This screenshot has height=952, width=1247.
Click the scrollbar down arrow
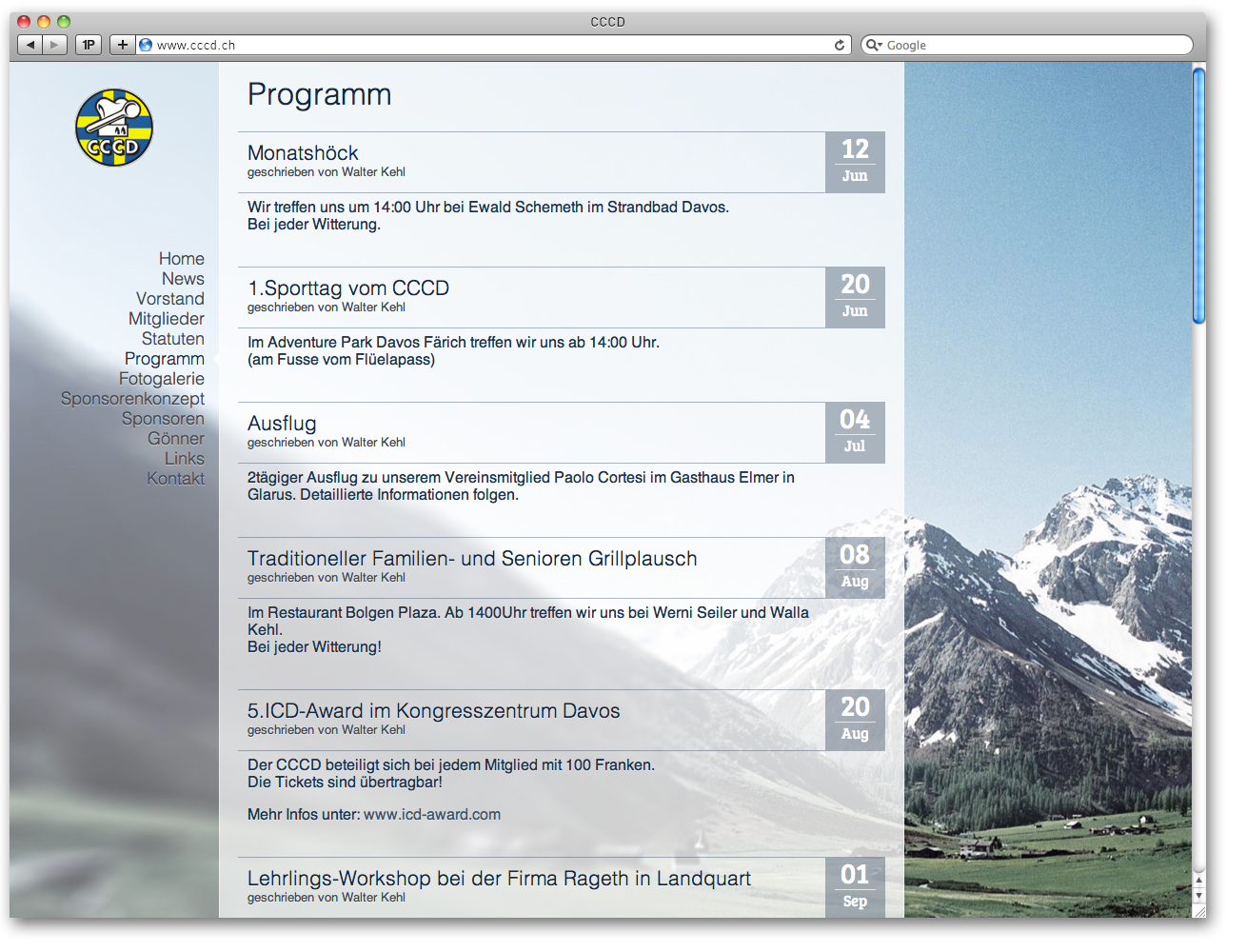click(x=1198, y=896)
